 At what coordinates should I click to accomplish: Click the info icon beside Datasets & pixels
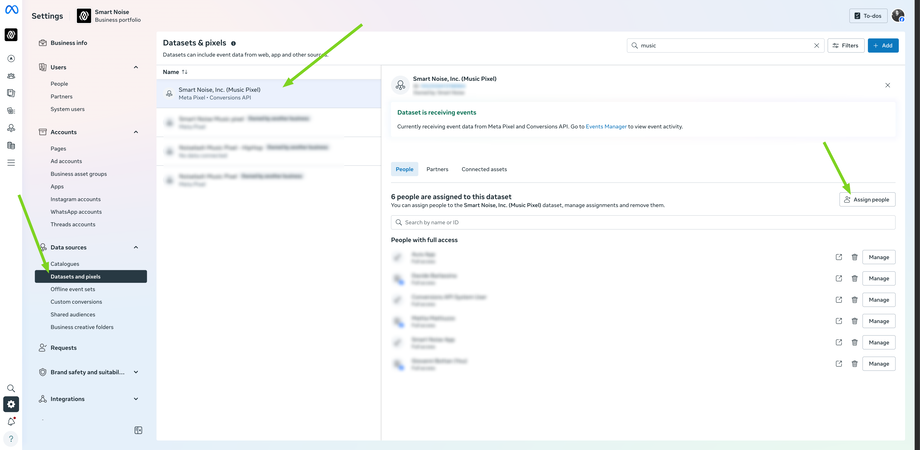(234, 43)
